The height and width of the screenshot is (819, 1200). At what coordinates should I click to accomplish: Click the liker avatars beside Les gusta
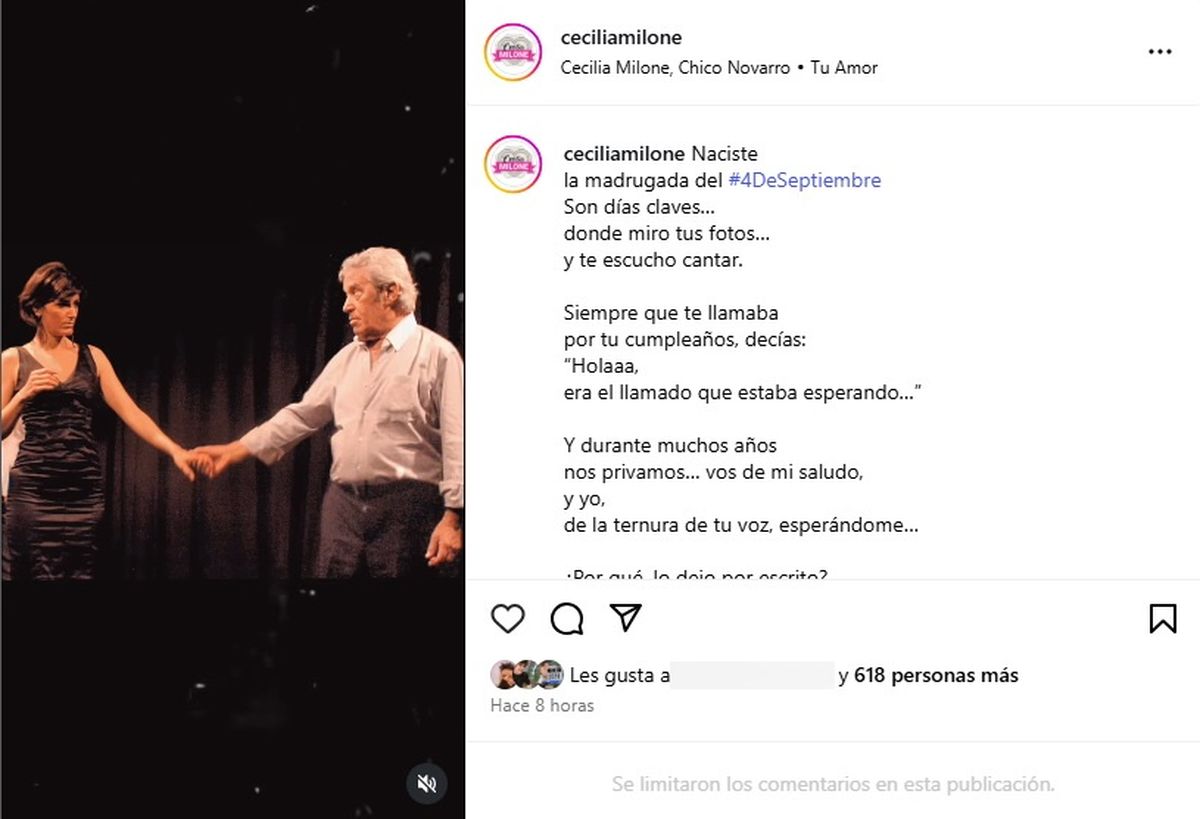coord(527,675)
